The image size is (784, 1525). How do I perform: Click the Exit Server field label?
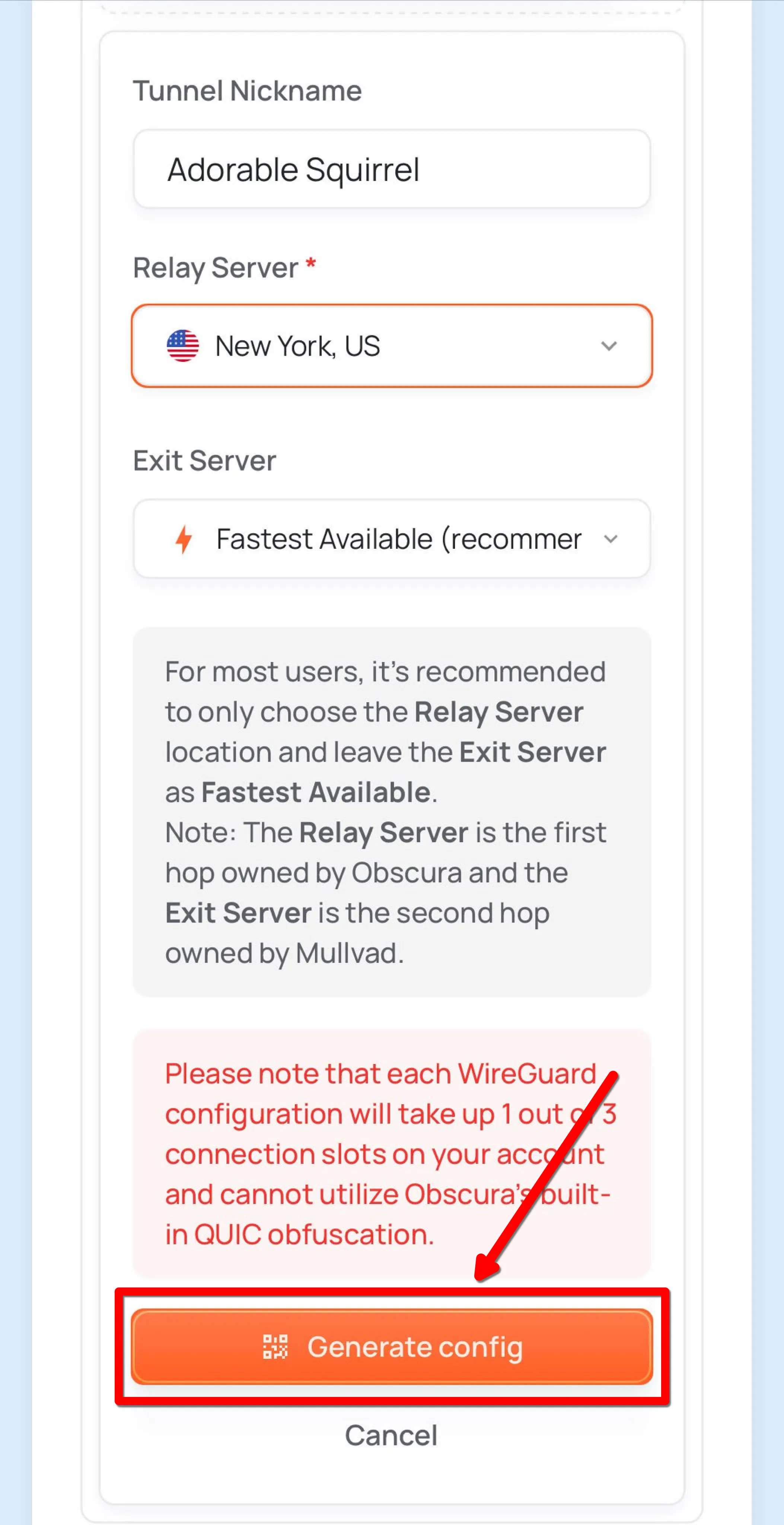pyautogui.click(x=204, y=461)
